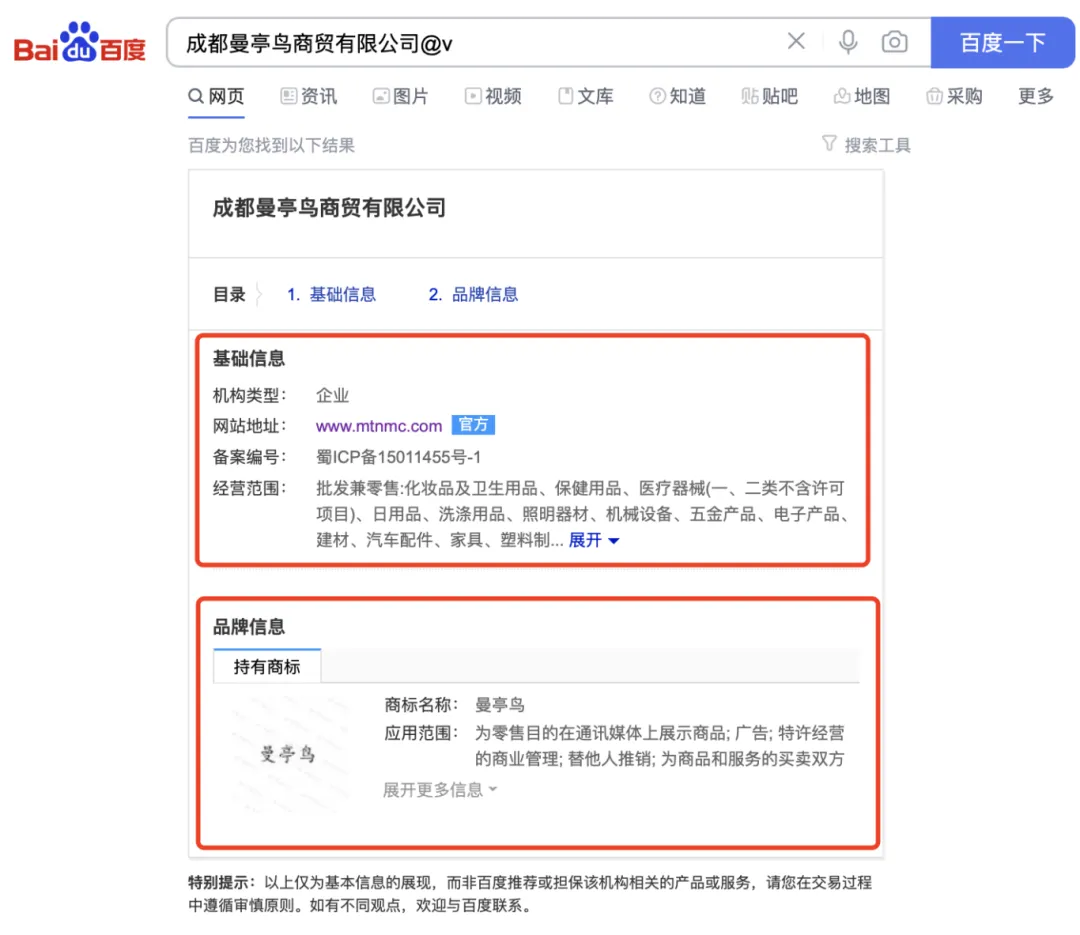The image size is (1080, 935).
Task: Click the 目录 label
Action: [x=229, y=295]
